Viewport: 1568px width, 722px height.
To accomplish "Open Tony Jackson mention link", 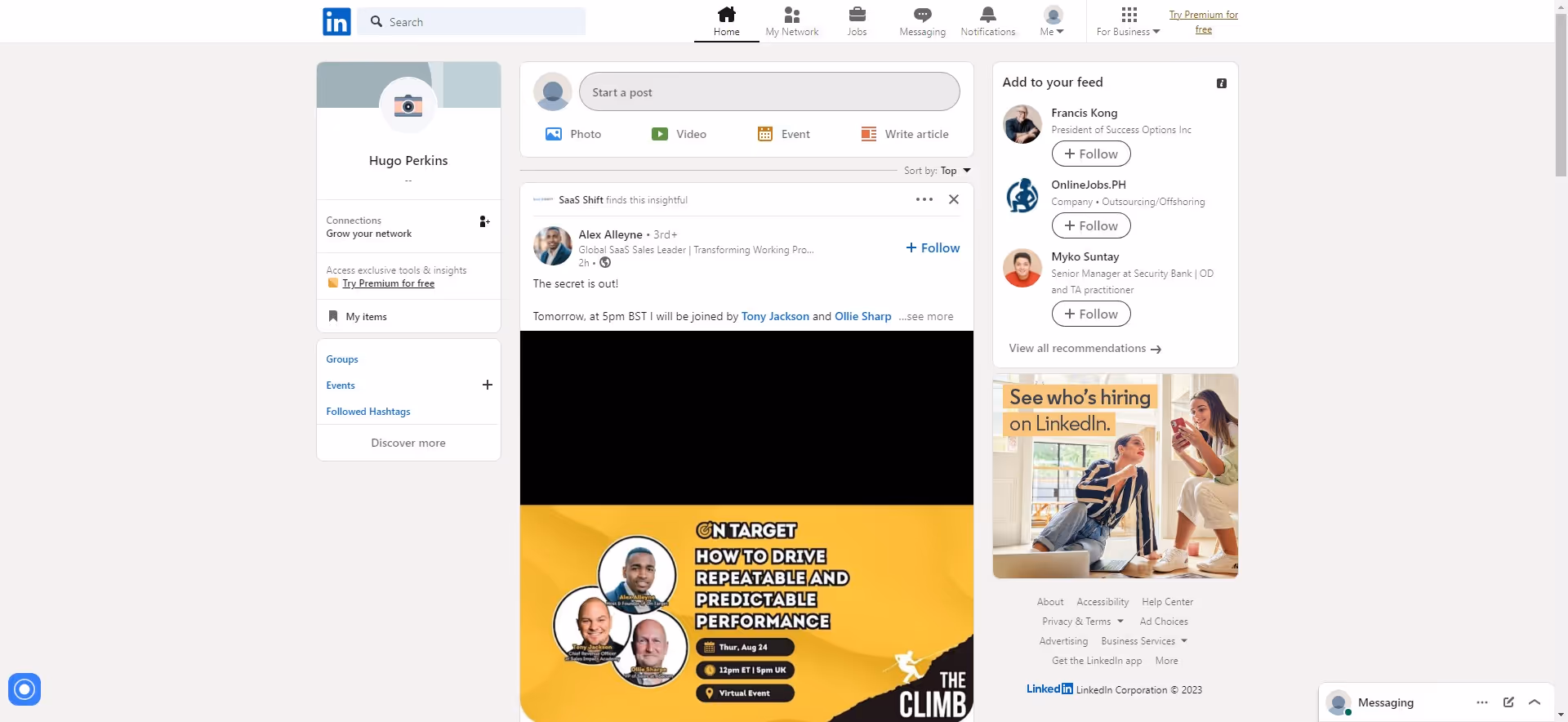I will click(x=775, y=316).
